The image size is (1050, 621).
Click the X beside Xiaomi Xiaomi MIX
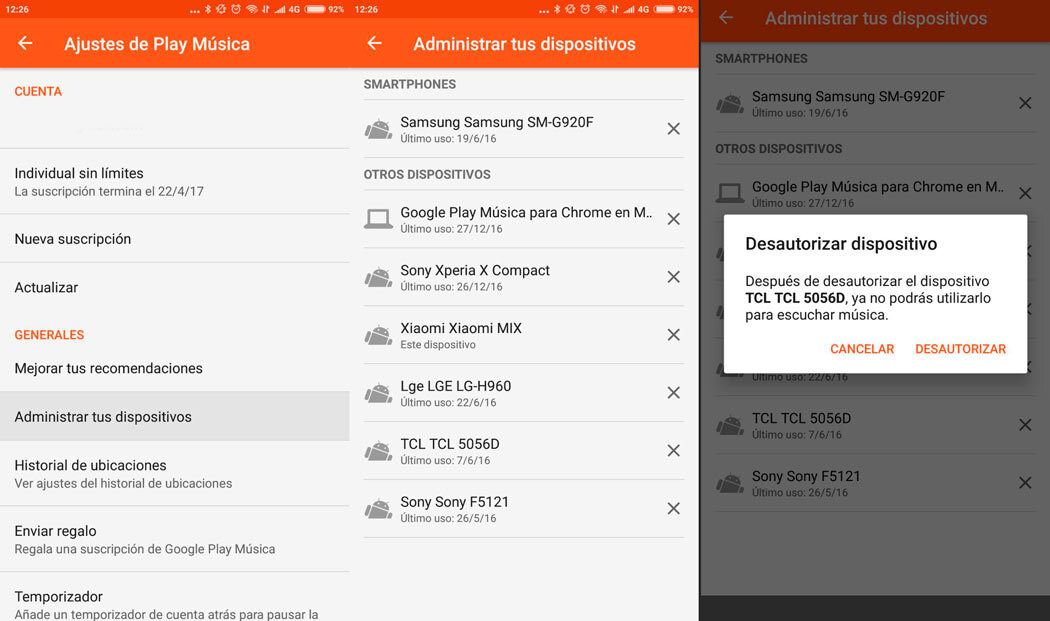click(673, 335)
